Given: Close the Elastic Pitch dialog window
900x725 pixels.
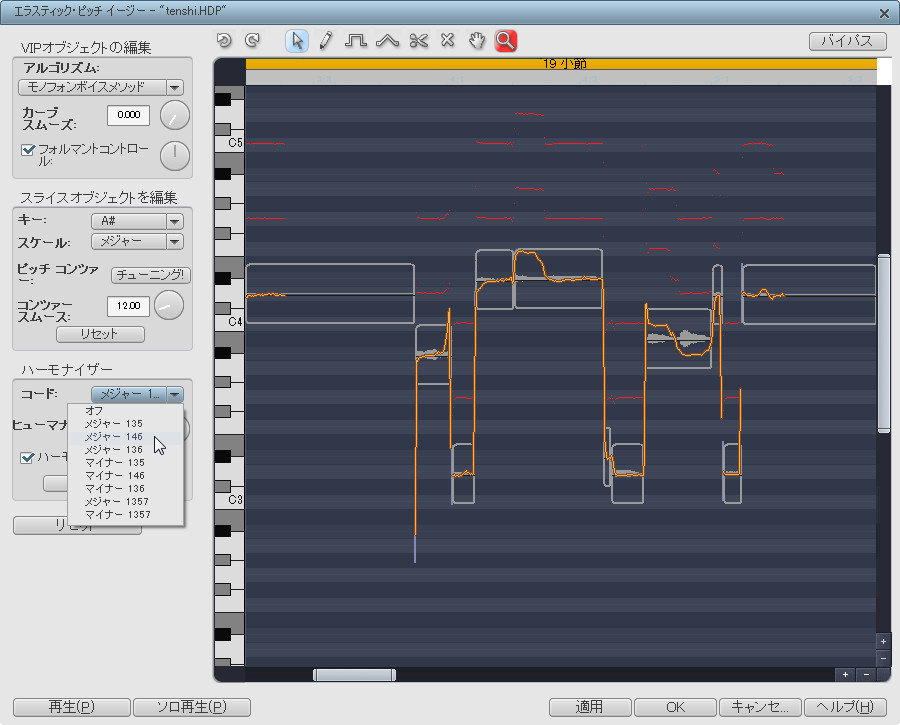Looking at the screenshot, I should pos(885,13).
